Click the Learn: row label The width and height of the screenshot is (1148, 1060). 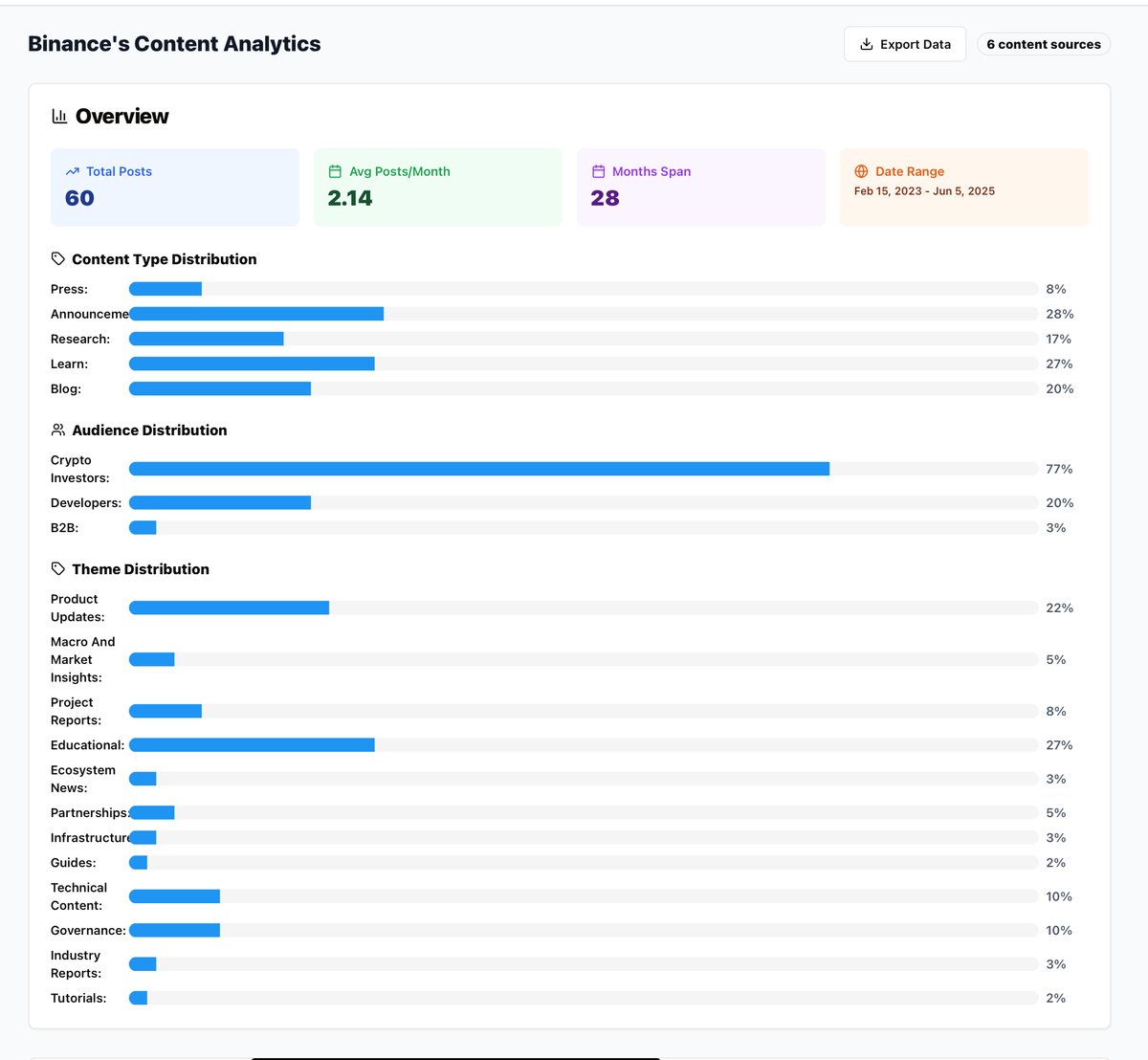[x=69, y=364]
